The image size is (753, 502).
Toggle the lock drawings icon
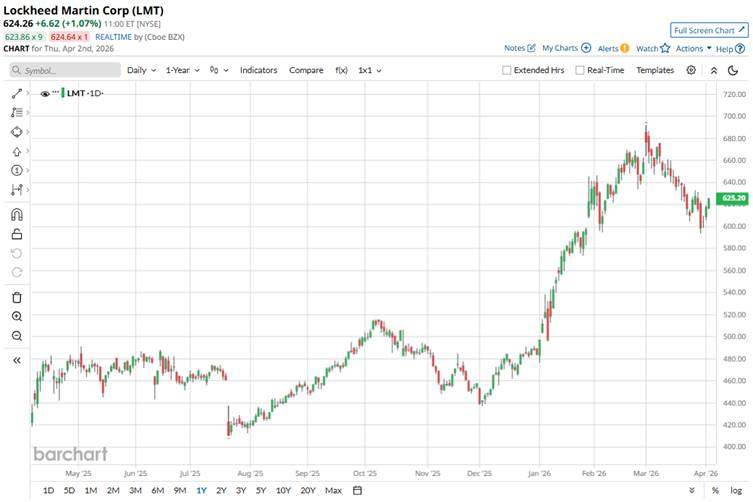[17, 234]
